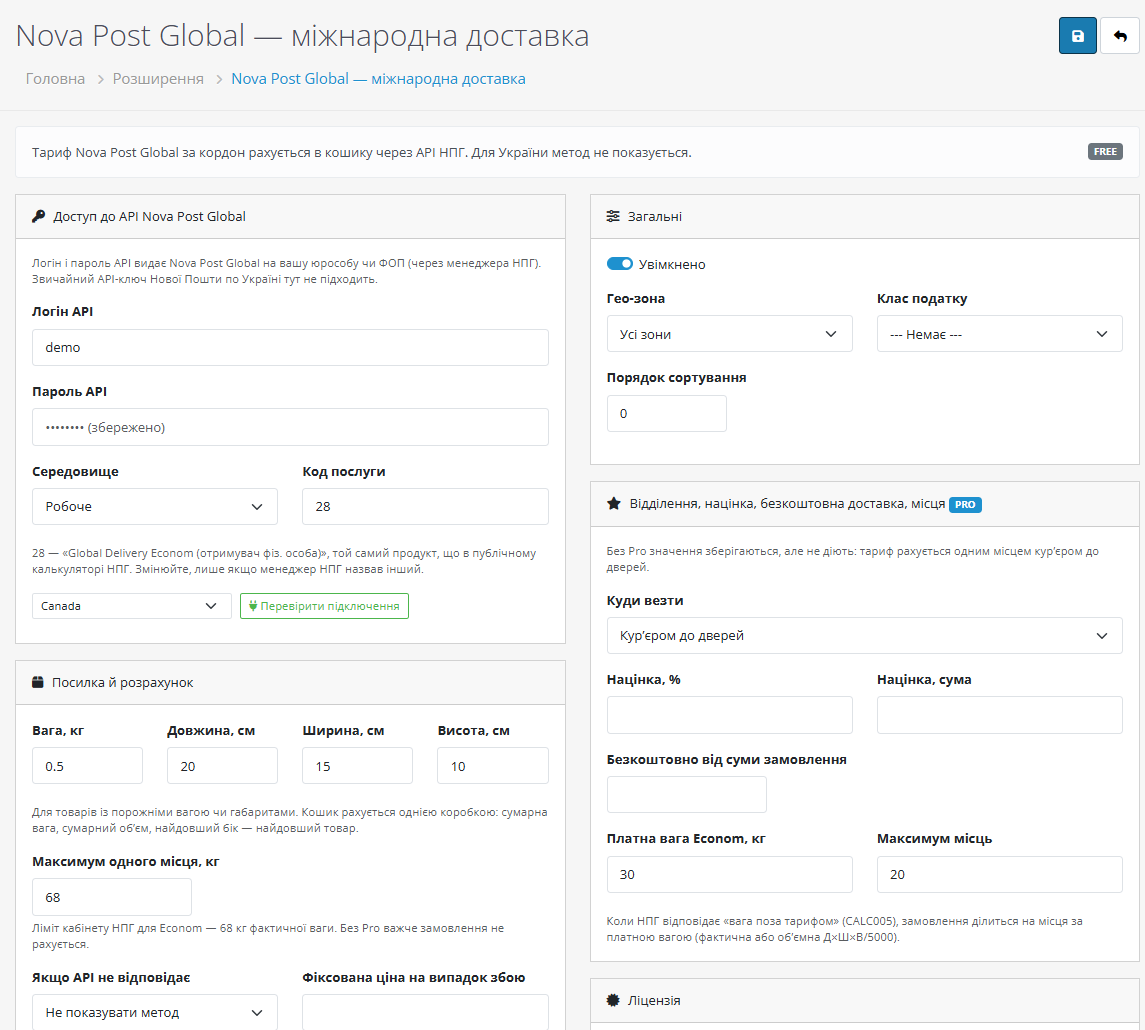Go to Розширення breadcrumb link
The height and width of the screenshot is (1030, 1145).
(x=158, y=79)
